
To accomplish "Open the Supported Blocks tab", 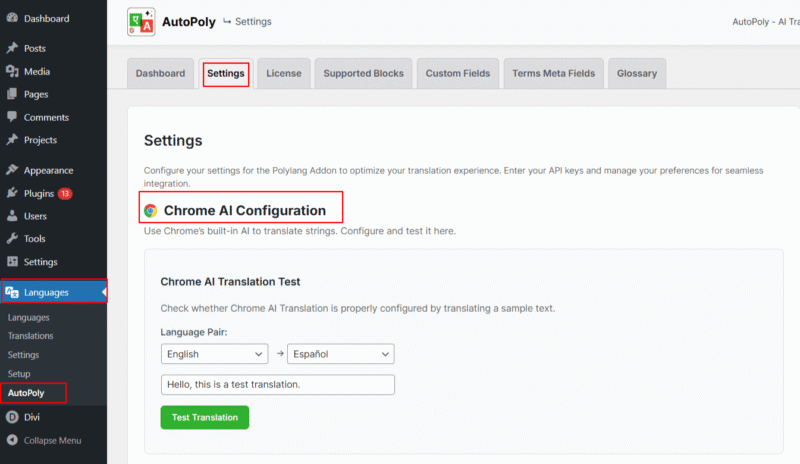I will pos(363,74).
